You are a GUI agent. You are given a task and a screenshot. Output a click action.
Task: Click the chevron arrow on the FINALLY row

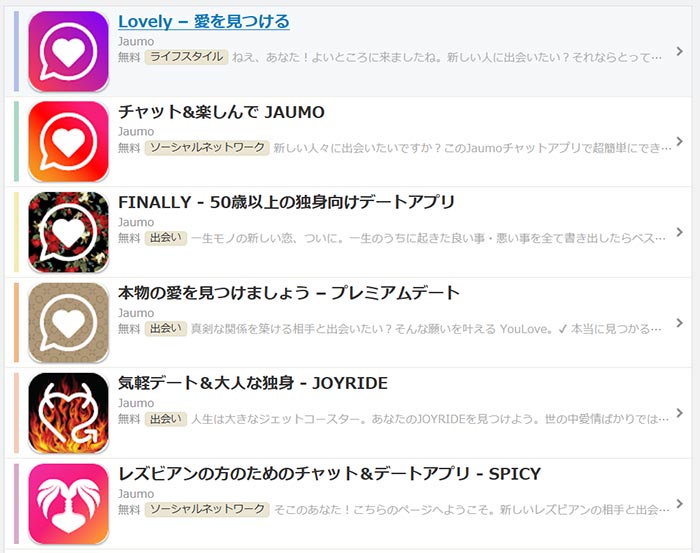[x=679, y=232]
